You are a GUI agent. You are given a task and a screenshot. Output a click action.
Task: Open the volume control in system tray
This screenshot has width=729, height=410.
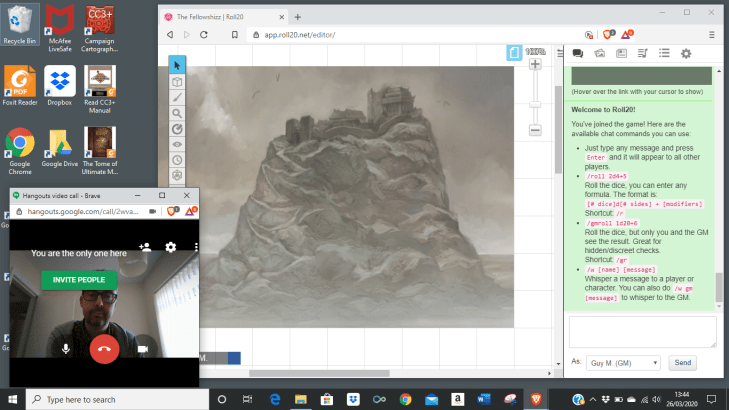(656, 399)
